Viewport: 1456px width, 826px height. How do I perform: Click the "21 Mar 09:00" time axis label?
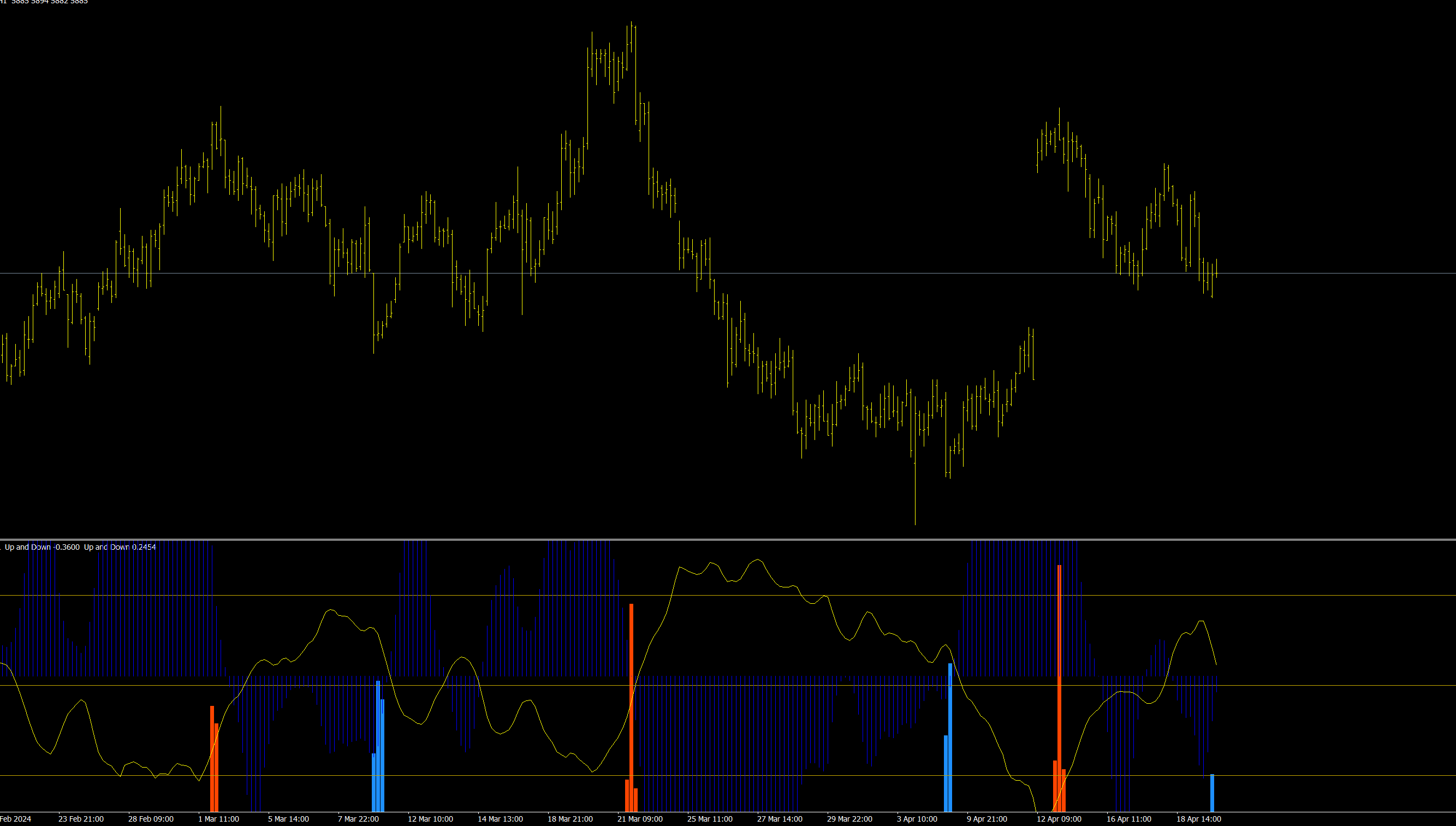(x=640, y=818)
